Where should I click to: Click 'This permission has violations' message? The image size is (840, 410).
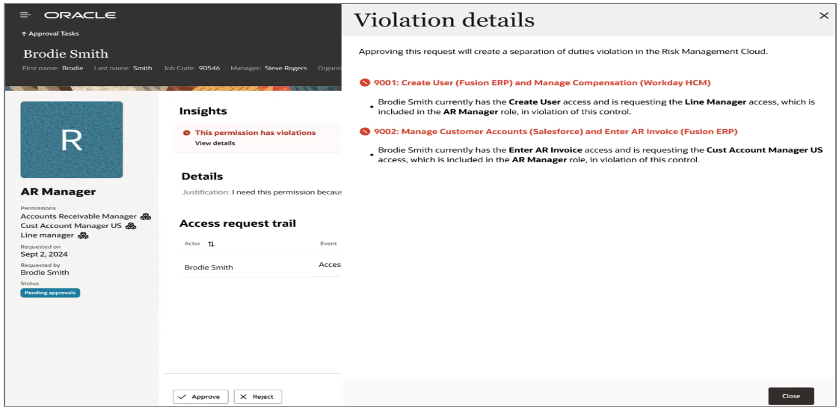coord(255,132)
